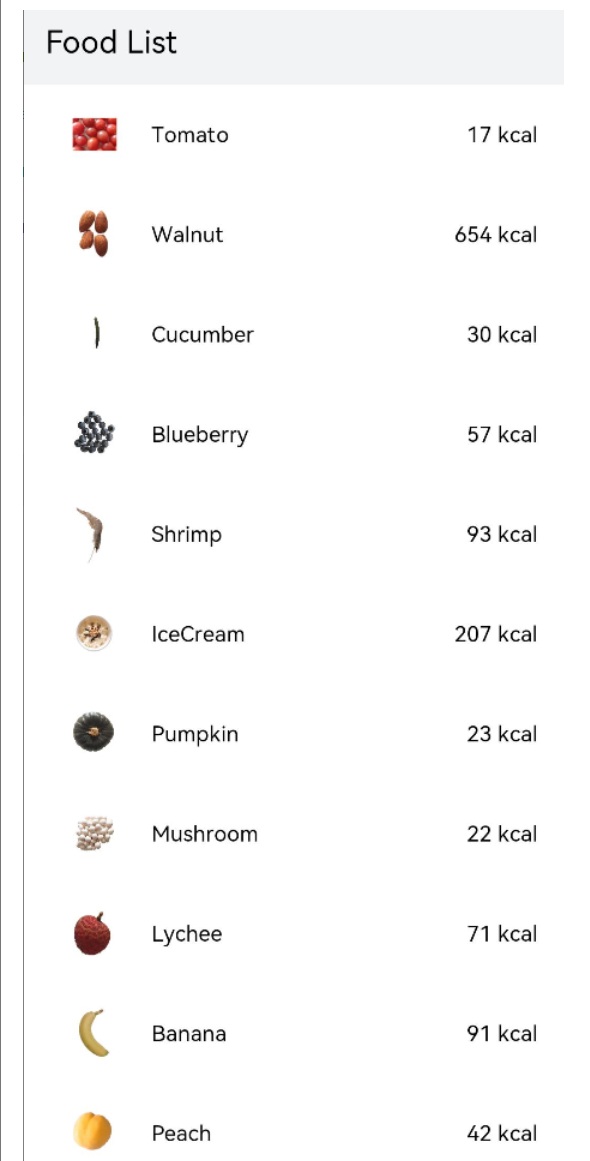
Task: Open the Shrimp picture
Action: click(x=90, y=534)
